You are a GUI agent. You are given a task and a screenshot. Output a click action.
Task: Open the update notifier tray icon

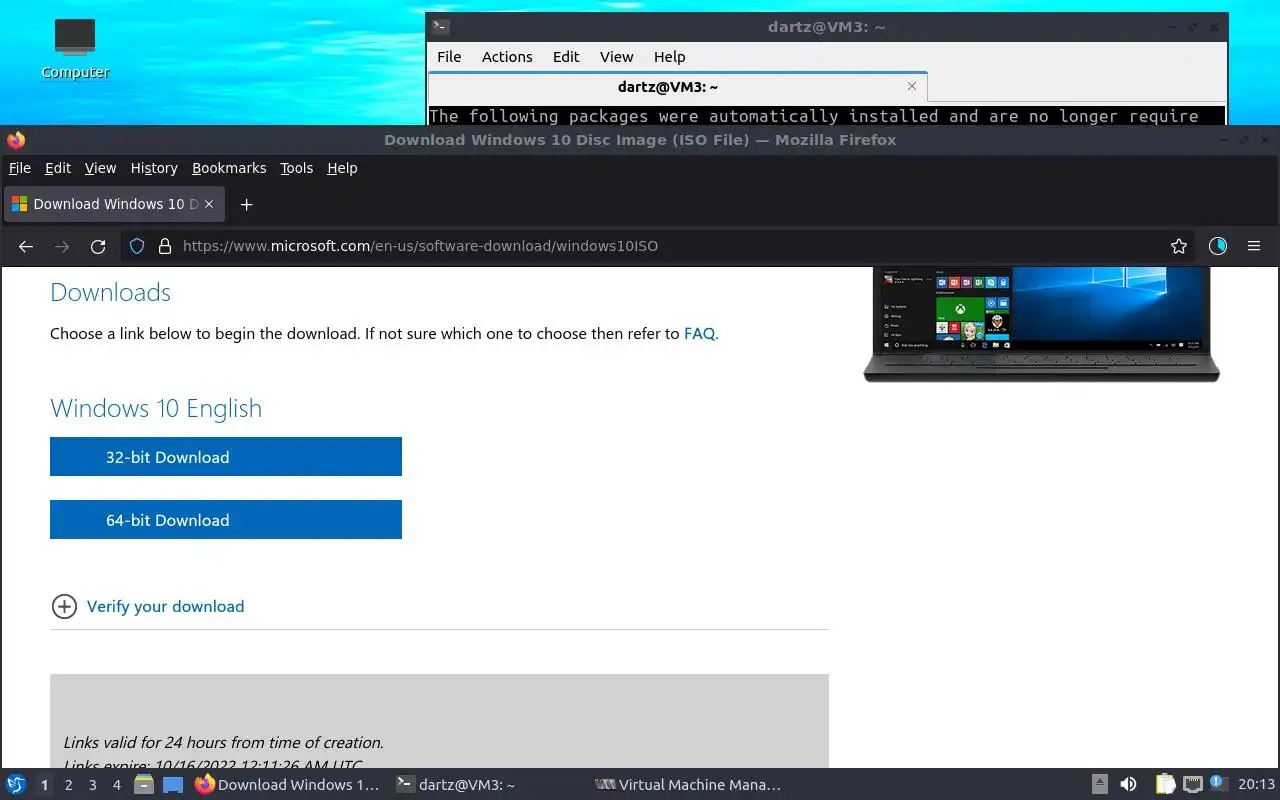coord(1217,783)
